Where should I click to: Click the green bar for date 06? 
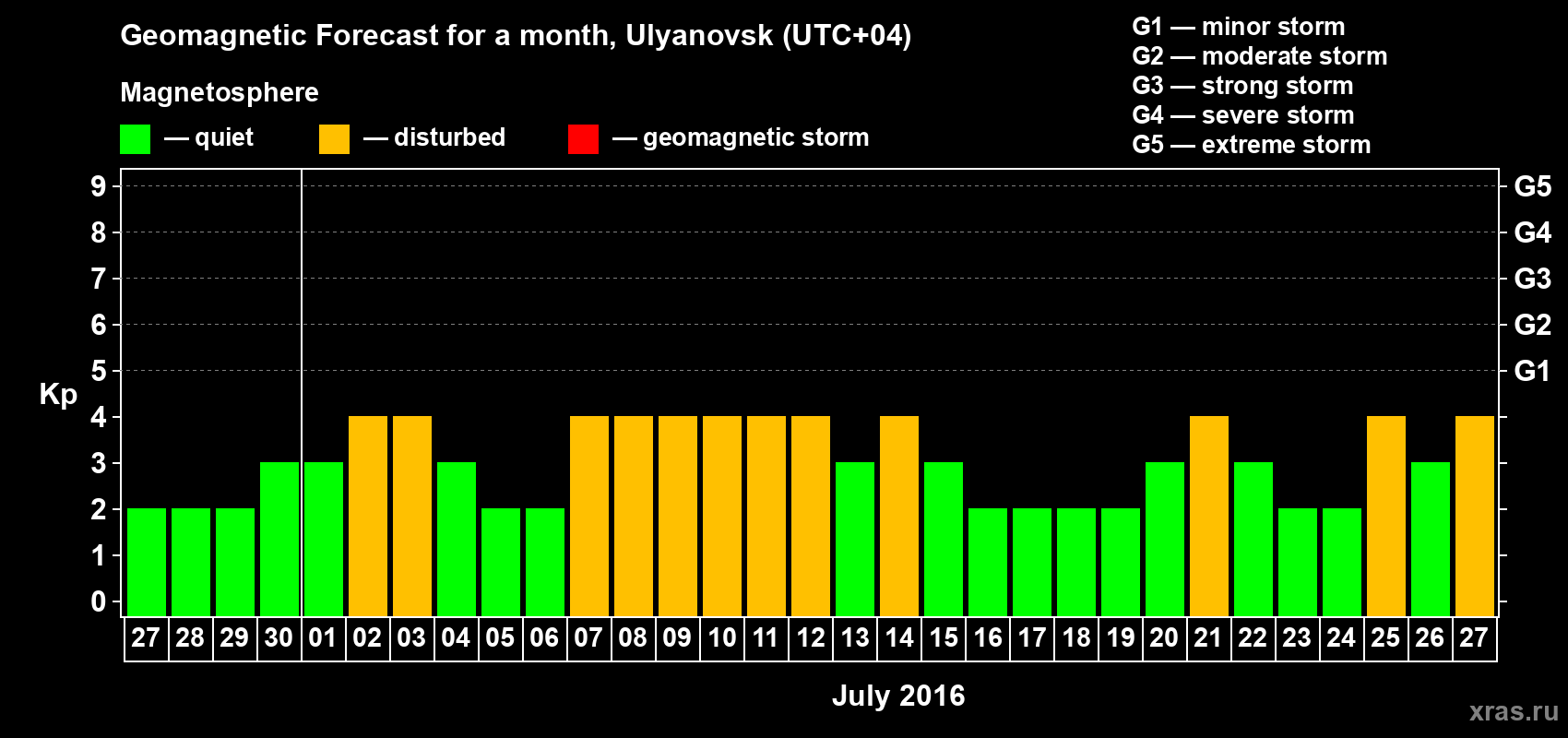545,563
